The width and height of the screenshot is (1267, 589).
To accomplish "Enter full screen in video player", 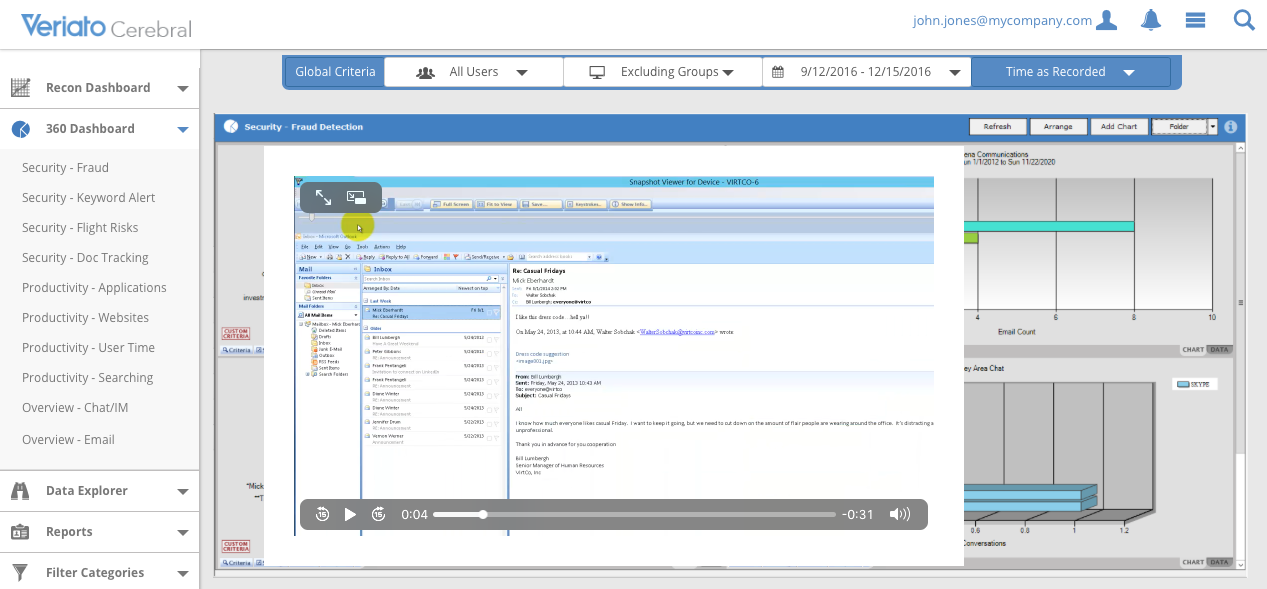I will (x=323, y=198).
